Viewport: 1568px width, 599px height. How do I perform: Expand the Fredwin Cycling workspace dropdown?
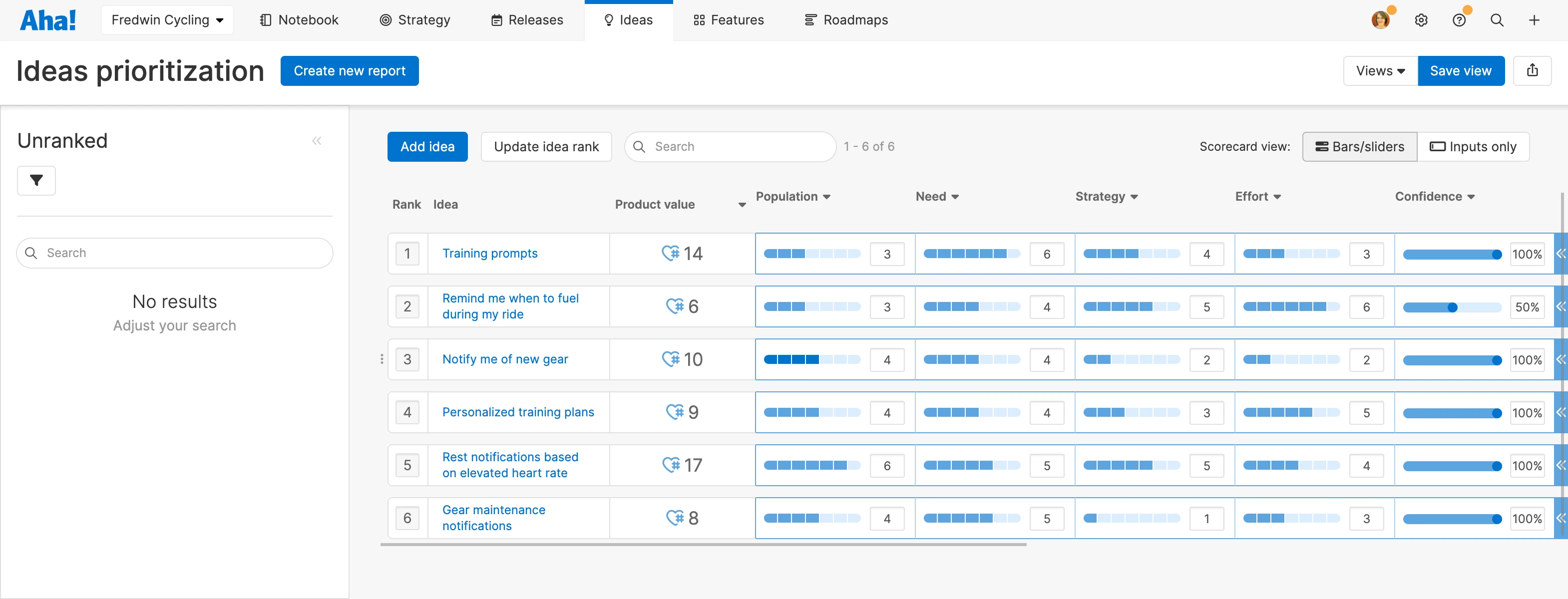[167, 20]
